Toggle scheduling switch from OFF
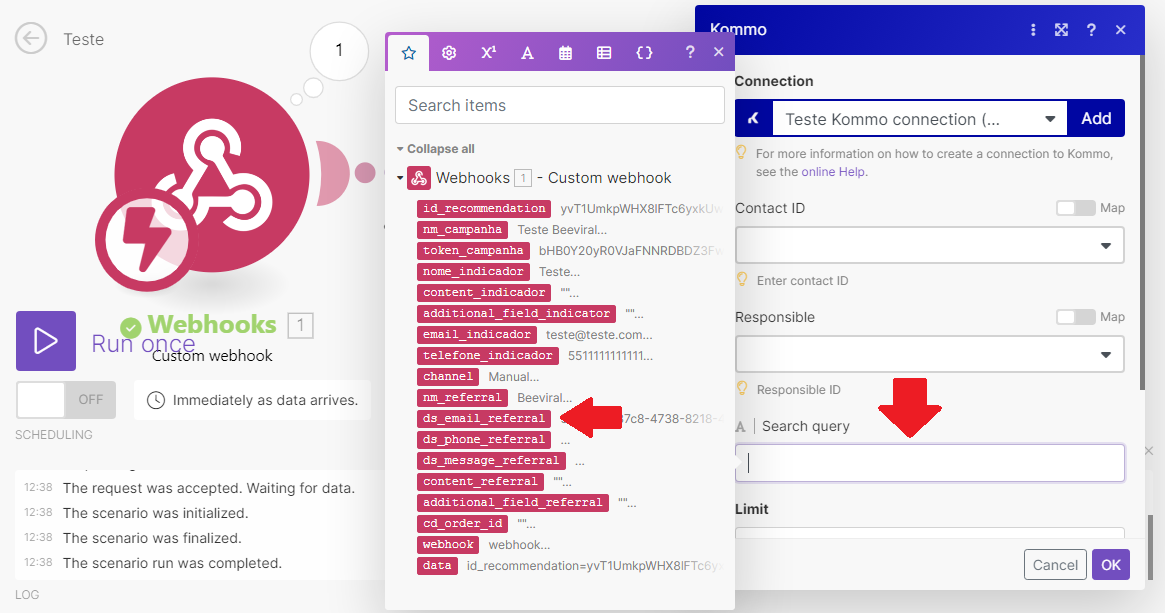This screenshot has width=1165, height=613. point(65,400)
